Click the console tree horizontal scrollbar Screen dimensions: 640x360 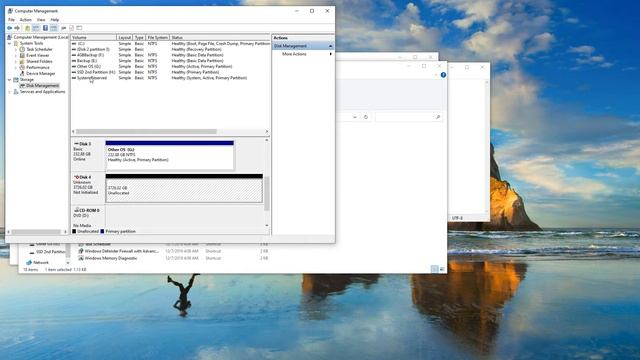click(37, 232)
